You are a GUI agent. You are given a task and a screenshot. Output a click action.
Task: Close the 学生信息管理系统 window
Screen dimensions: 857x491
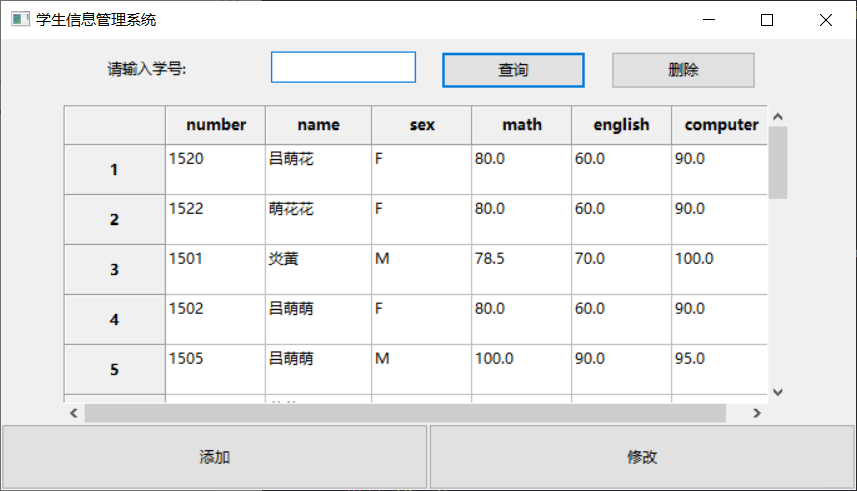(x=826, y=20)
